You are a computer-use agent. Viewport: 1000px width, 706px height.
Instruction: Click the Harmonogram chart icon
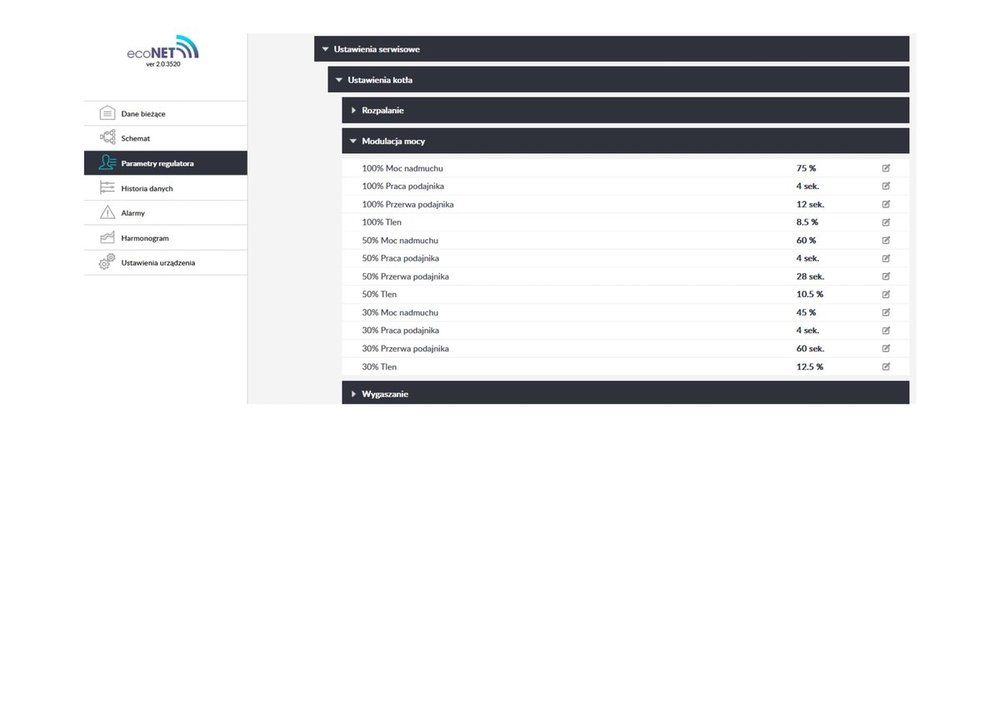pos(107,238)
